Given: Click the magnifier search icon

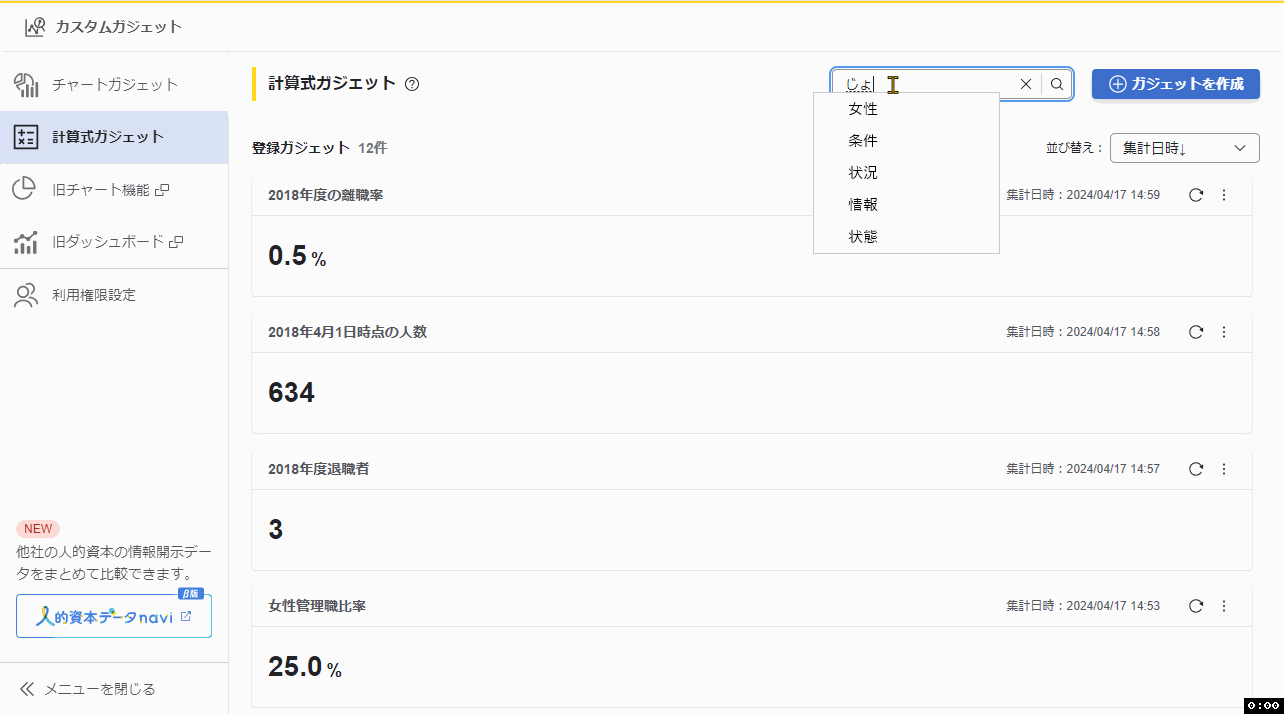Looking at the screenshot, I should [x=1057, y=84].
